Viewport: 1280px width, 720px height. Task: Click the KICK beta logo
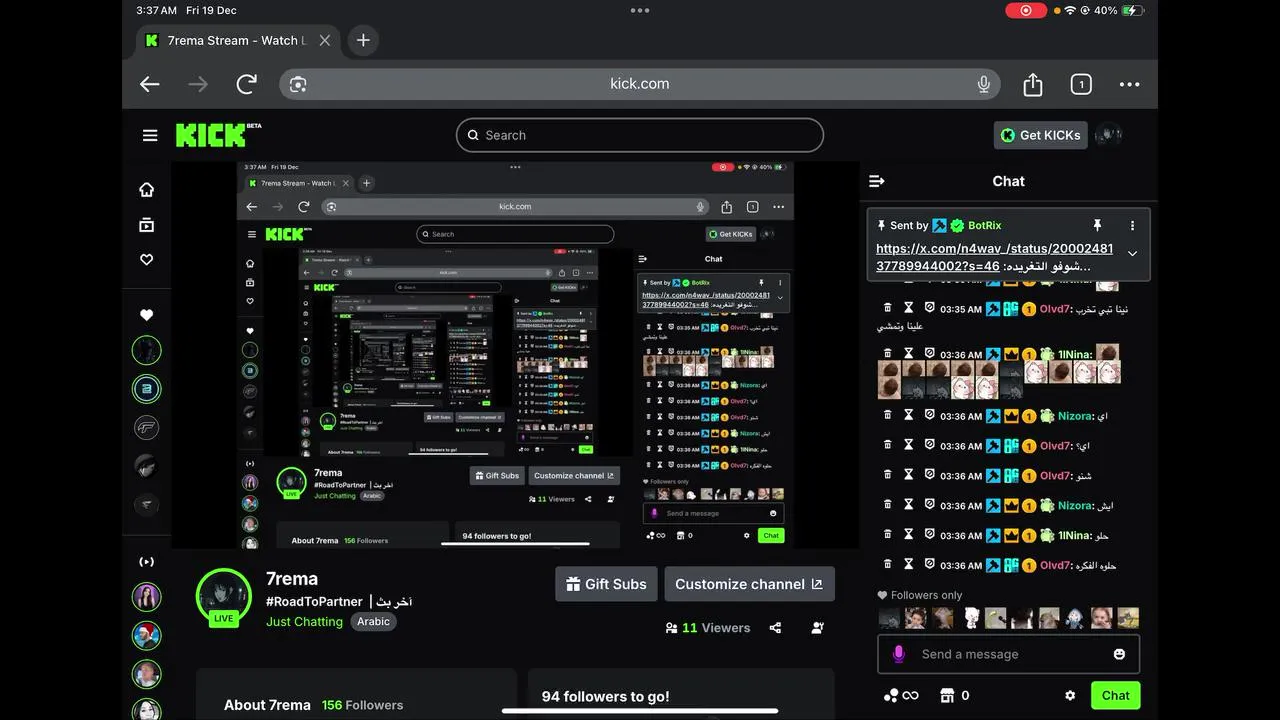tap(218, 135)
